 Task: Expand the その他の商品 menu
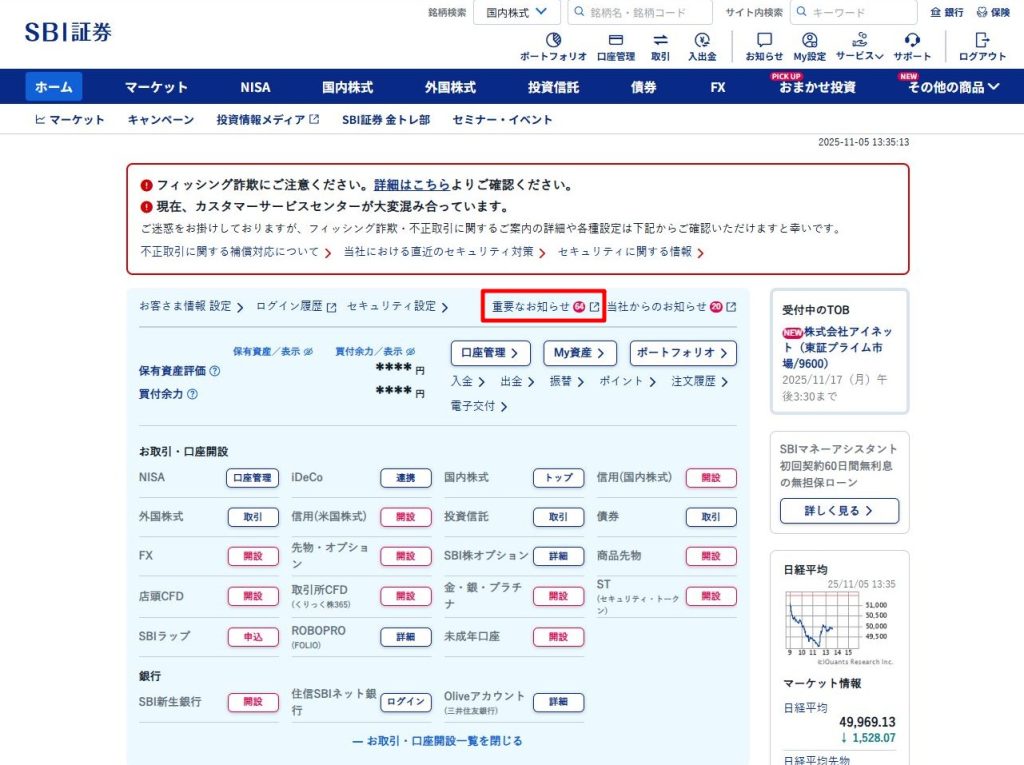[x=953, y=87]
